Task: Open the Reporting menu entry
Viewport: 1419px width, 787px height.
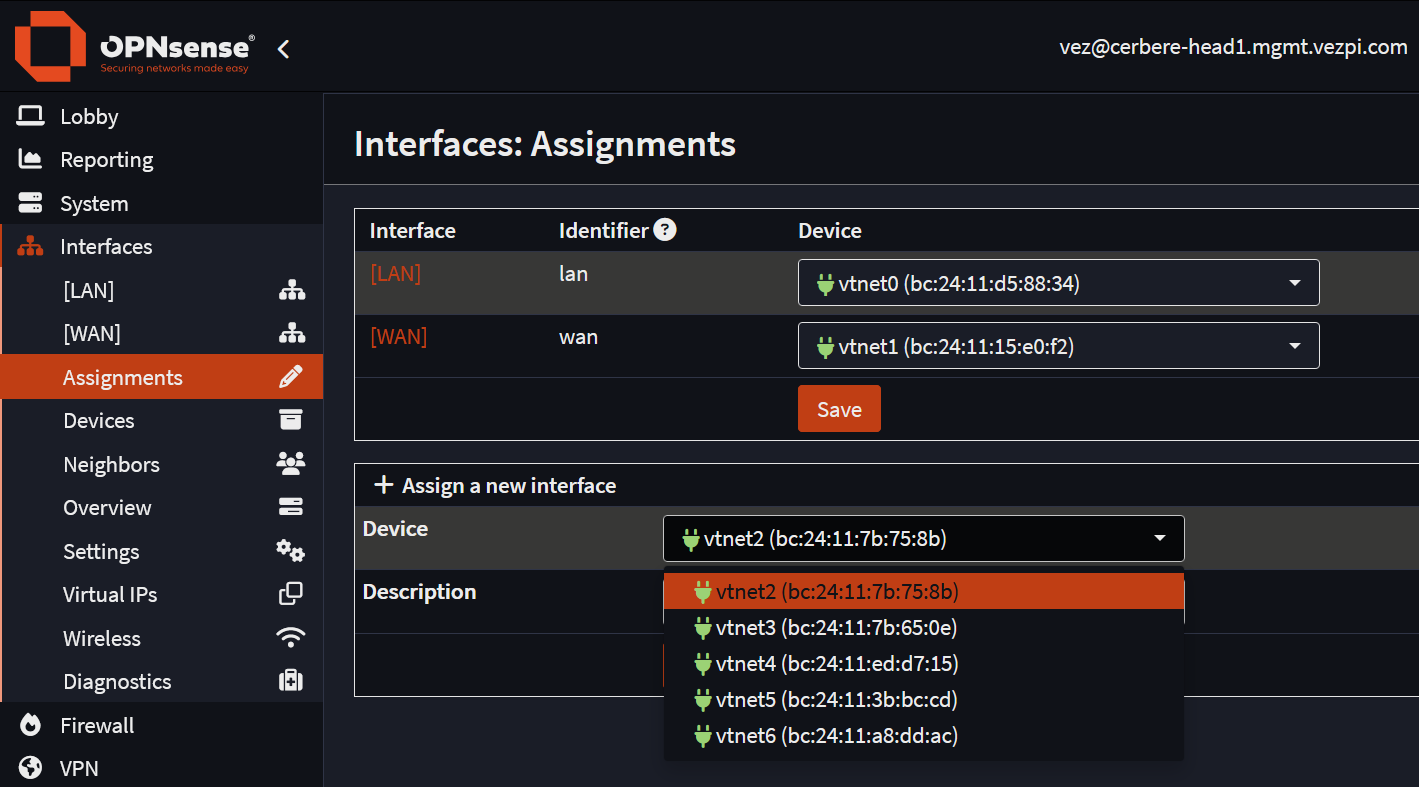Action: coord(107,159)
